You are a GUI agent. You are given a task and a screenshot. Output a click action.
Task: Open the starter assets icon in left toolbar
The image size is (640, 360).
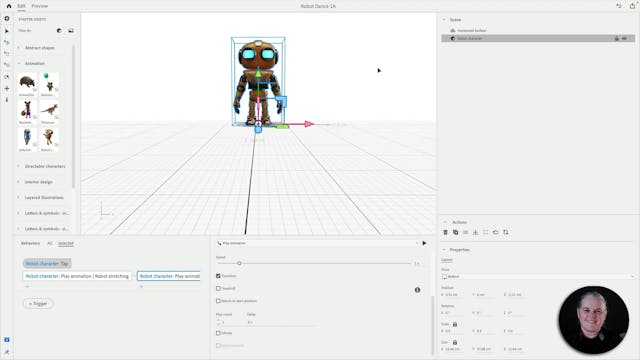point(7,19)
